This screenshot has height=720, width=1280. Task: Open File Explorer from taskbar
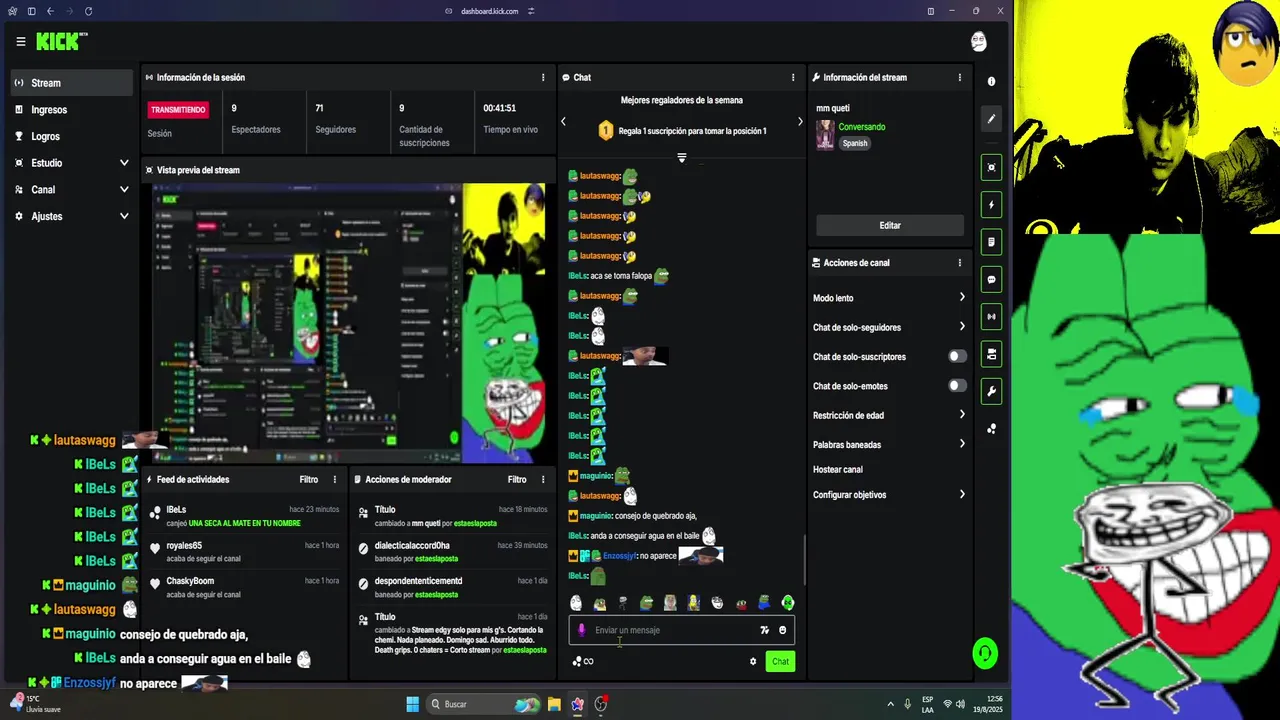point(554,704)
